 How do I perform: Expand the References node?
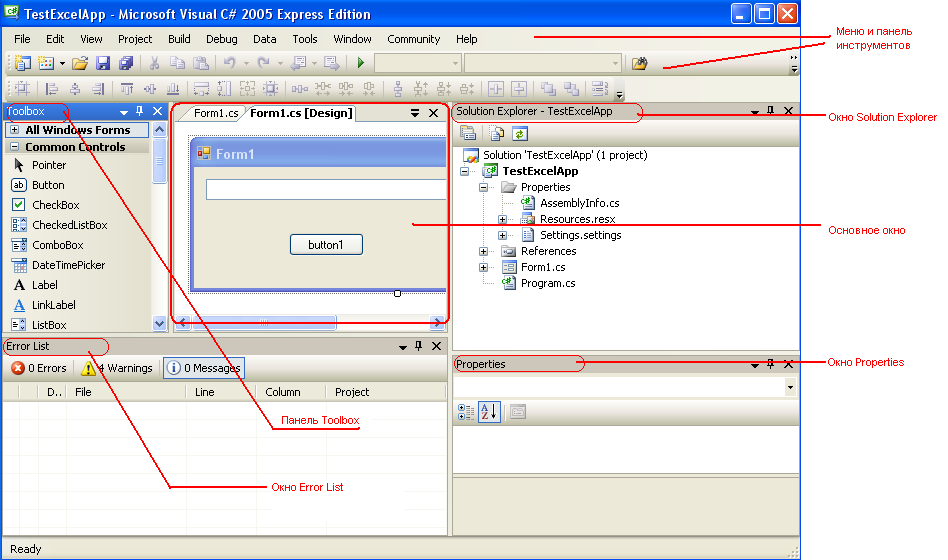click(484, 252)
